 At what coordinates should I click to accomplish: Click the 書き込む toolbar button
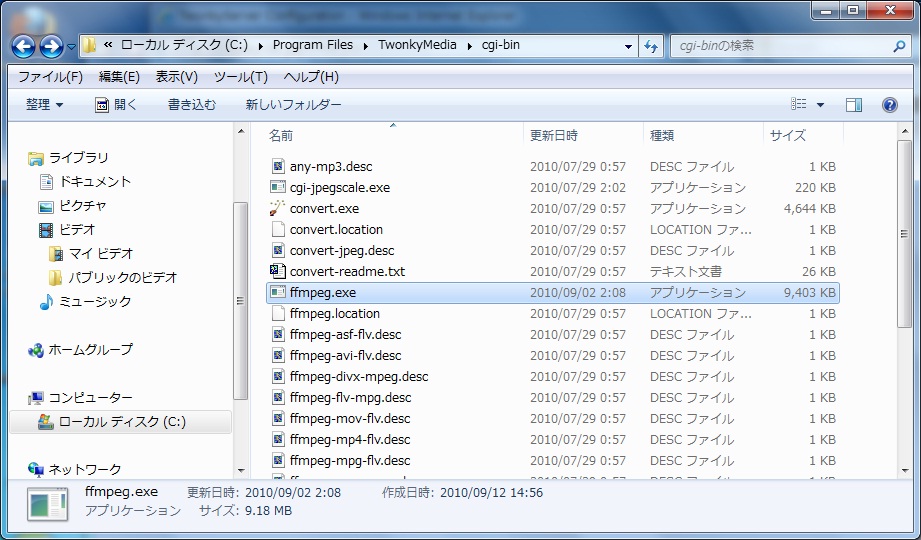pyautogui.click(x=192, y=105)
